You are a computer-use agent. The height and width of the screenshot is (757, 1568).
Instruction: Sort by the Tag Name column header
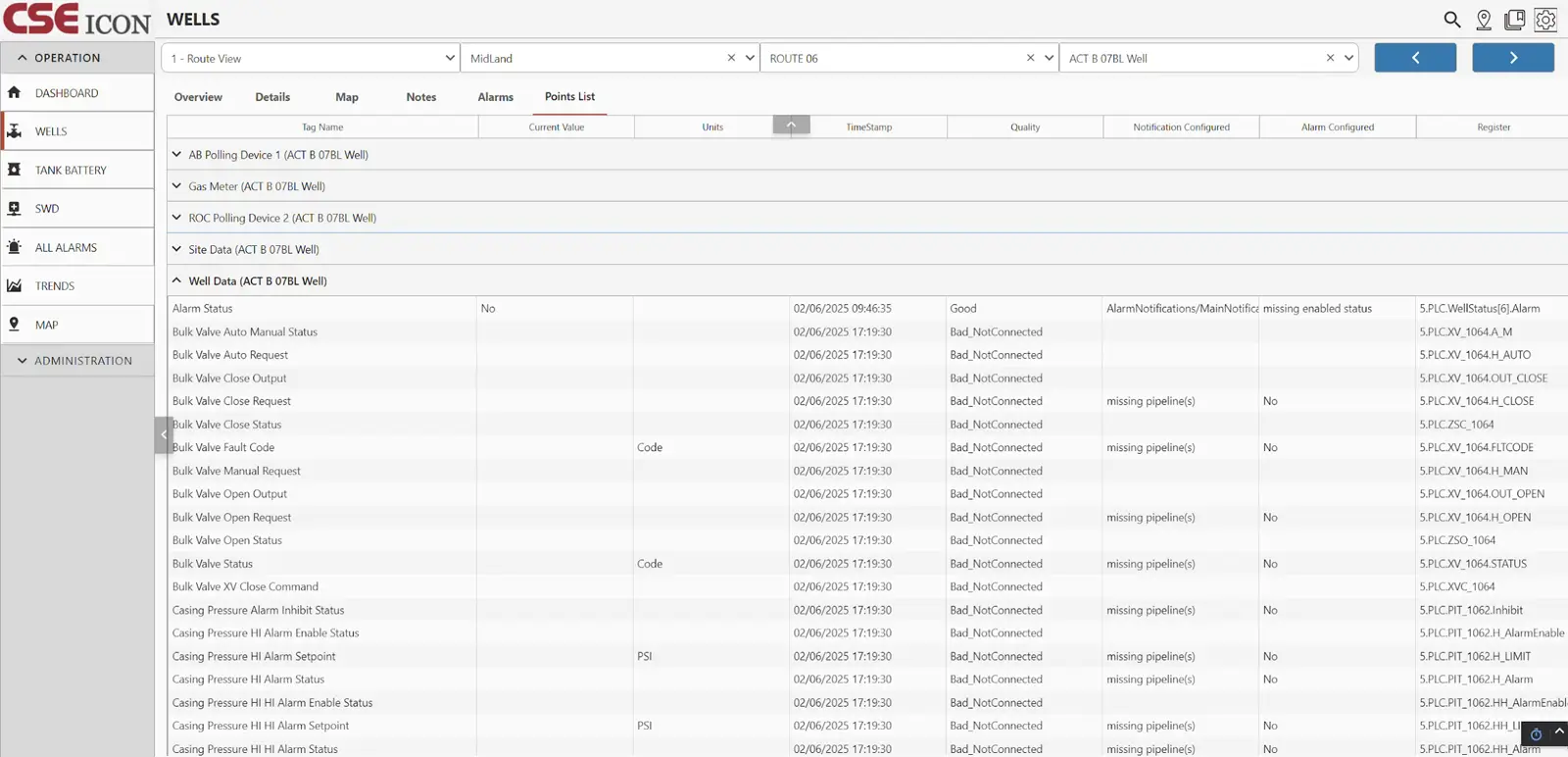coord(322,127)
